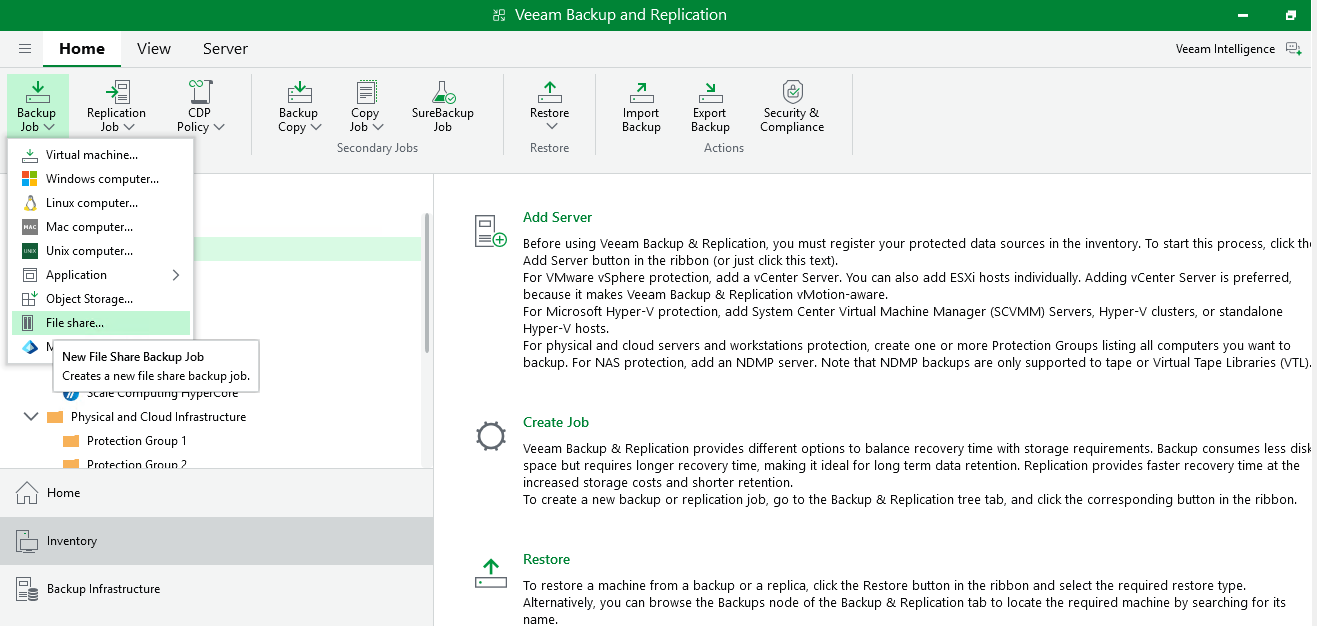Viewport: 1317px width, 626px height.
Task: Click the Scale Computing HyperCore tree icon
Action: pyautogui.click(x=70, y=393)
